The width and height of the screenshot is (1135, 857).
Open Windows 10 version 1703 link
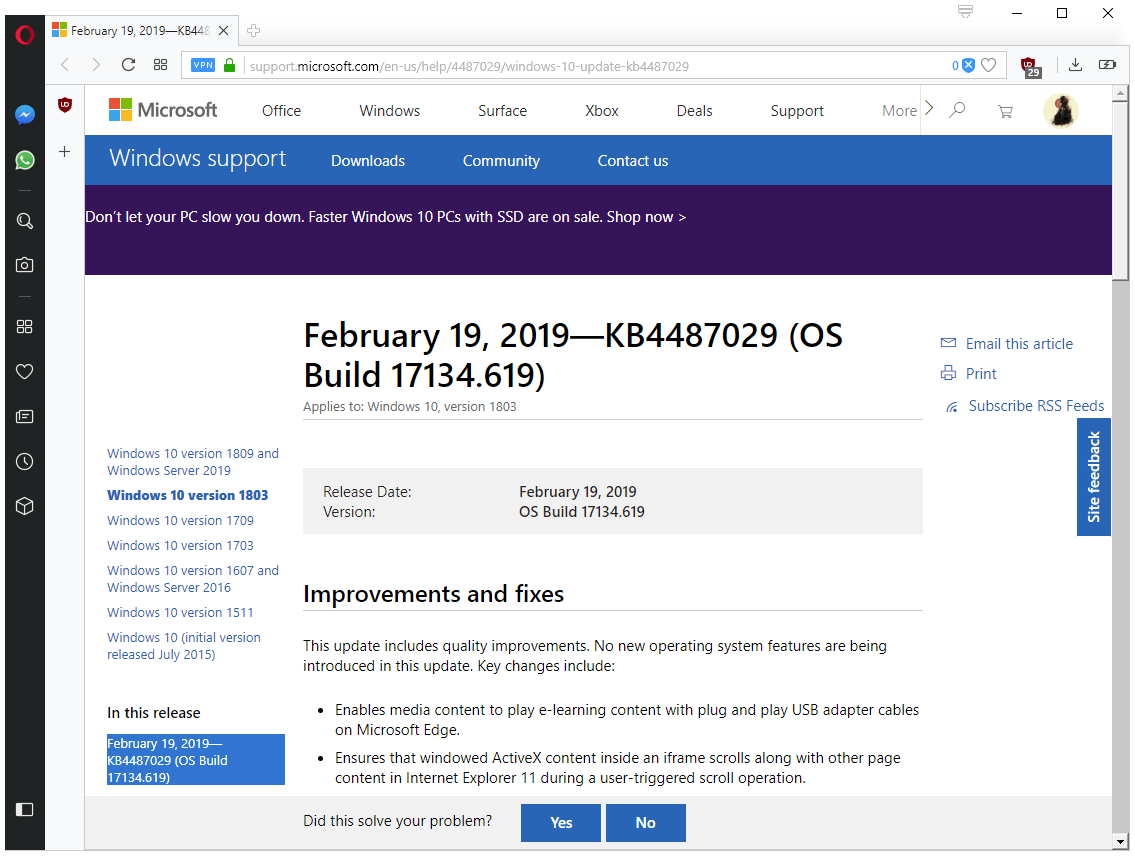pos(180,545)
